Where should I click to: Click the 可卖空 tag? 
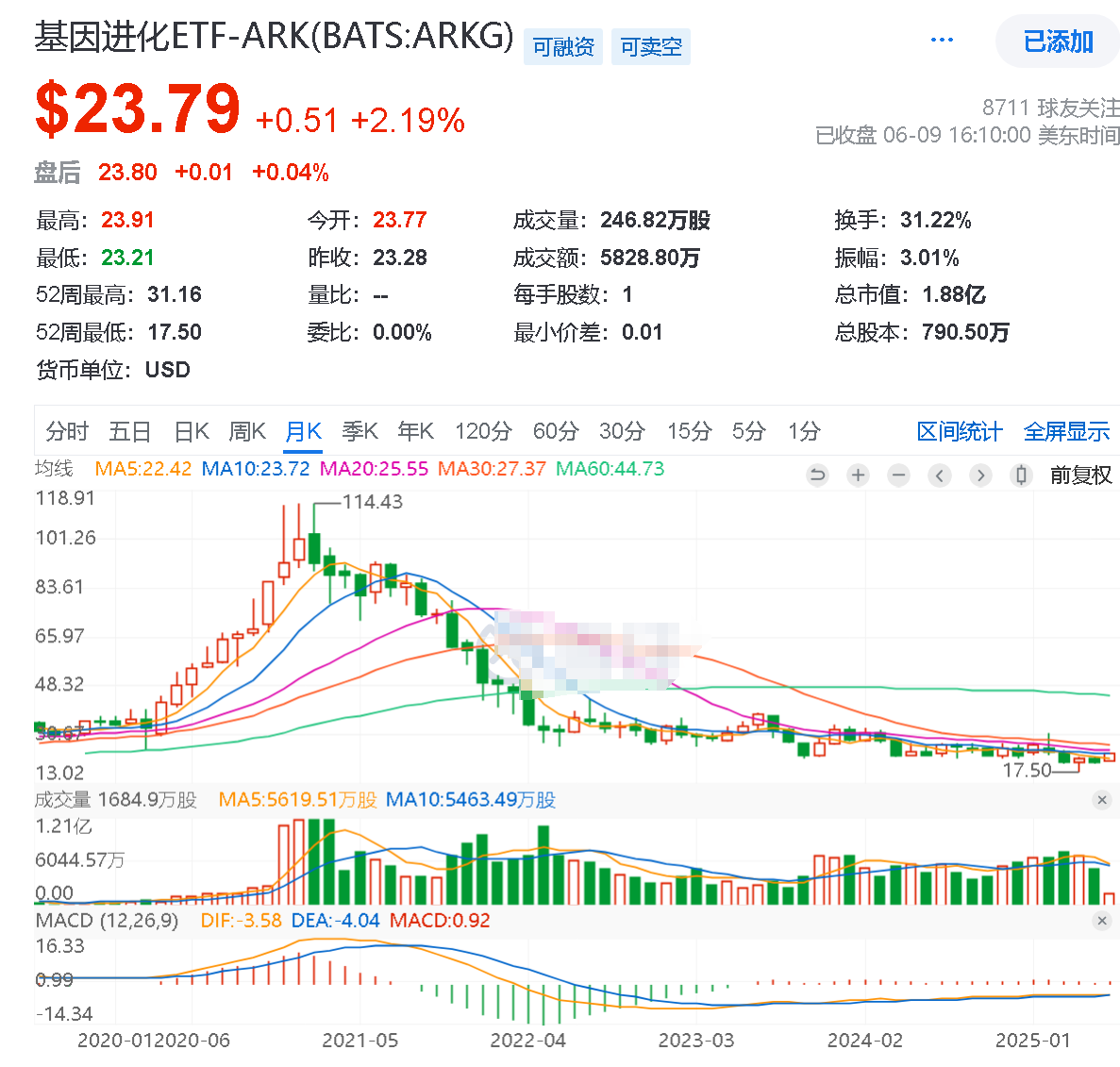click(x=651, y=47)
